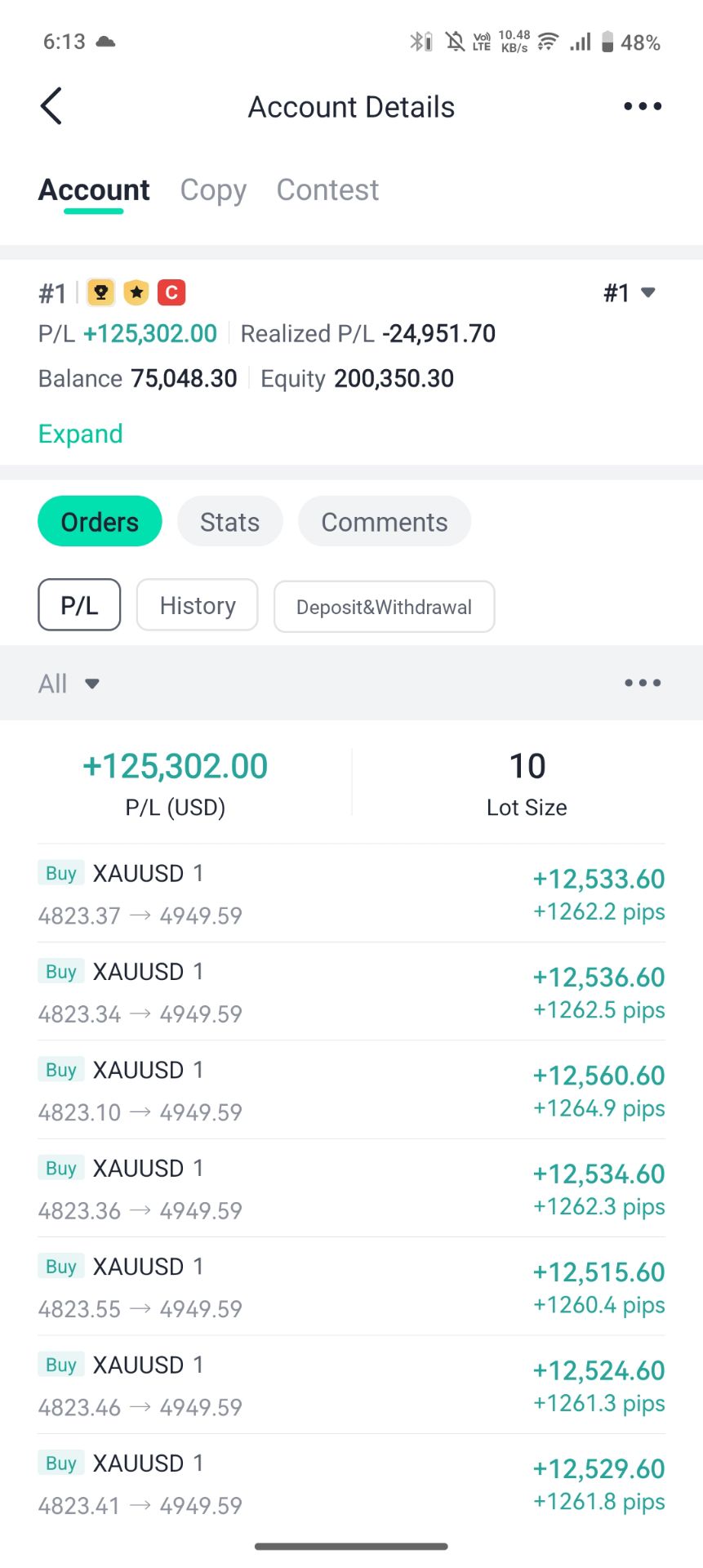Tap the gold trophy badge icon
The width and height of the screenshot is (703, 1568).
pos(101,292)
